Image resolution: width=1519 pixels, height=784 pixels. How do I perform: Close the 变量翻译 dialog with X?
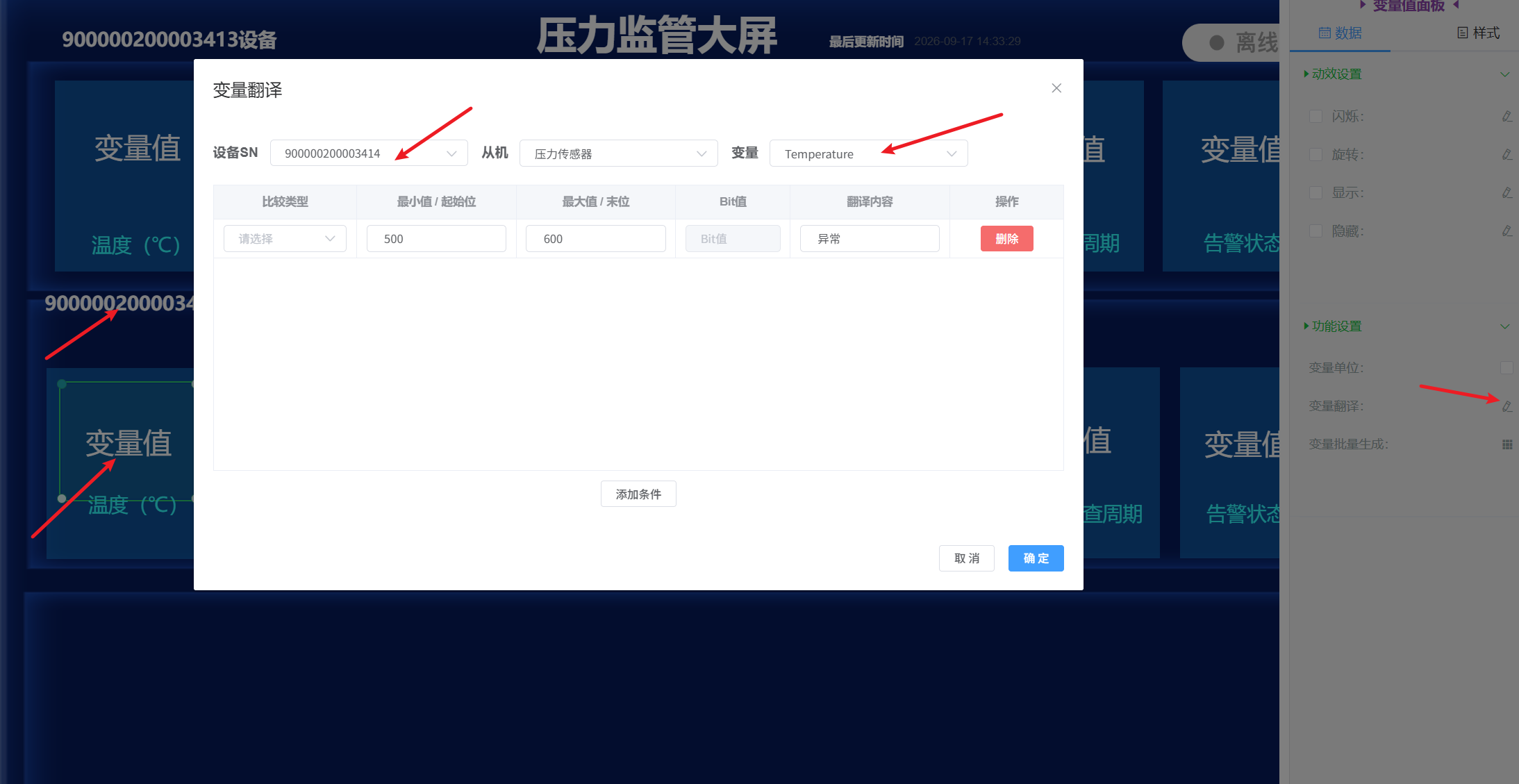point(1056,88)
